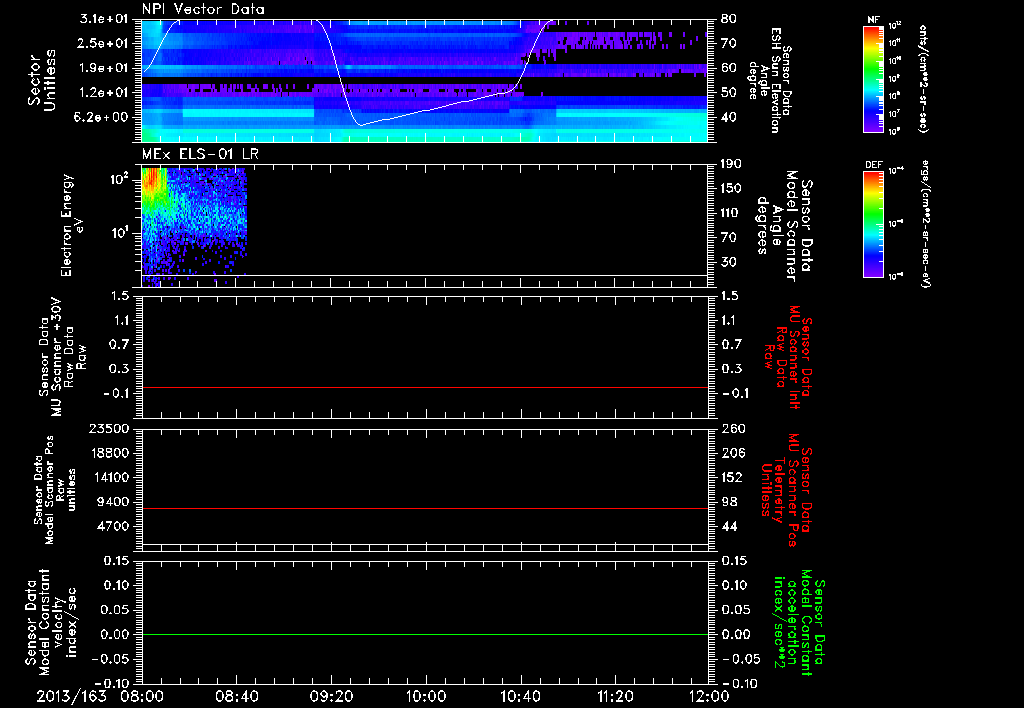Pick the 10:00 time axis label
Screen dimensions: 1024x708
coord(426,695)
